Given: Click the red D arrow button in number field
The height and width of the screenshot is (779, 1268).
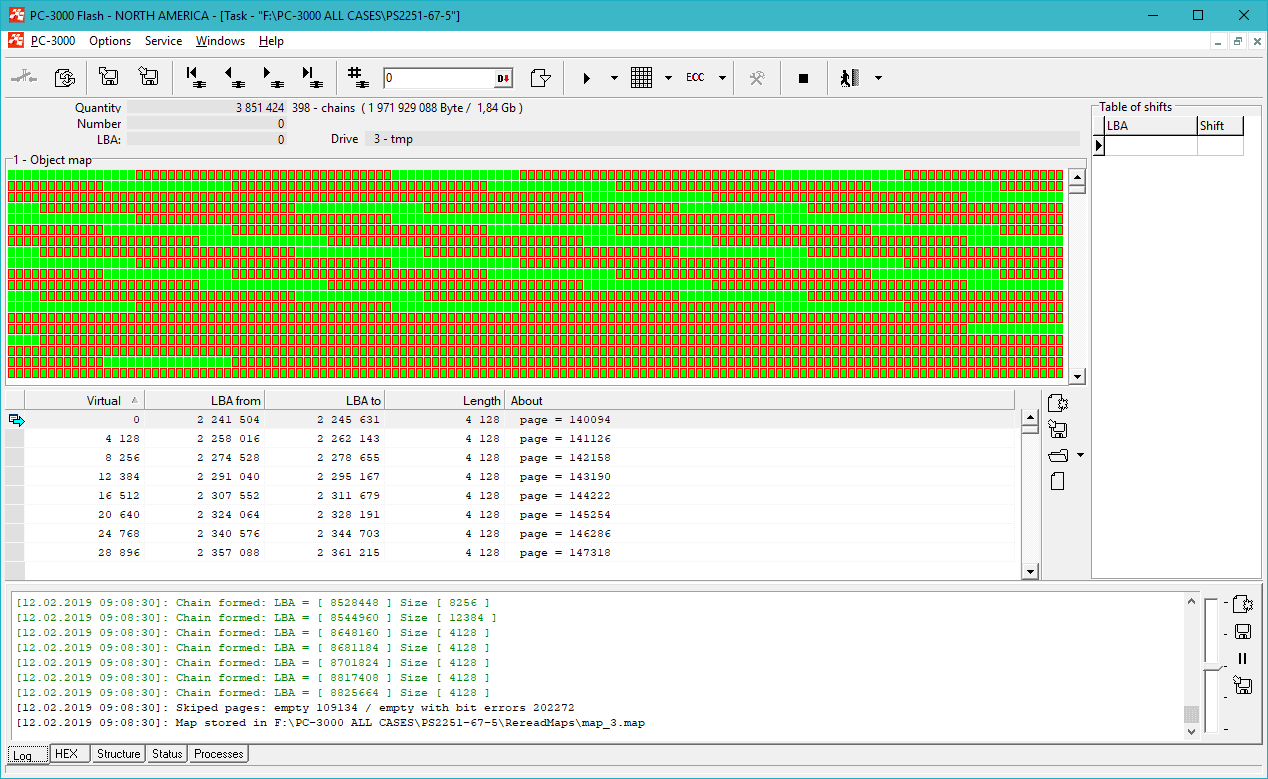Looking at the screenshot, I should point(503,79).
